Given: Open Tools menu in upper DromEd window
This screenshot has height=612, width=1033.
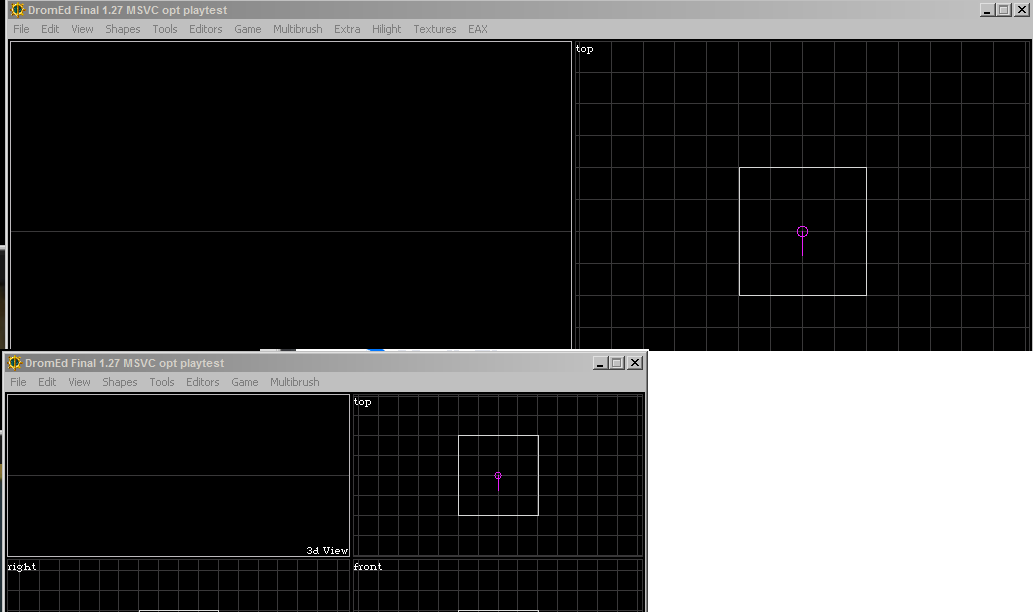Looking at the screenshot, I should point(165,29).
